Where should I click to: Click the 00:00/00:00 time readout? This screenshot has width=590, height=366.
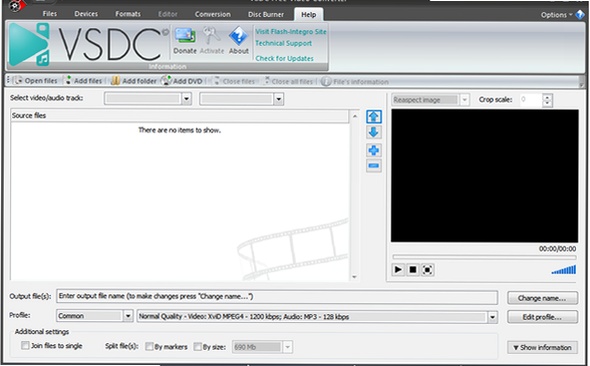[x=557, y=249]
